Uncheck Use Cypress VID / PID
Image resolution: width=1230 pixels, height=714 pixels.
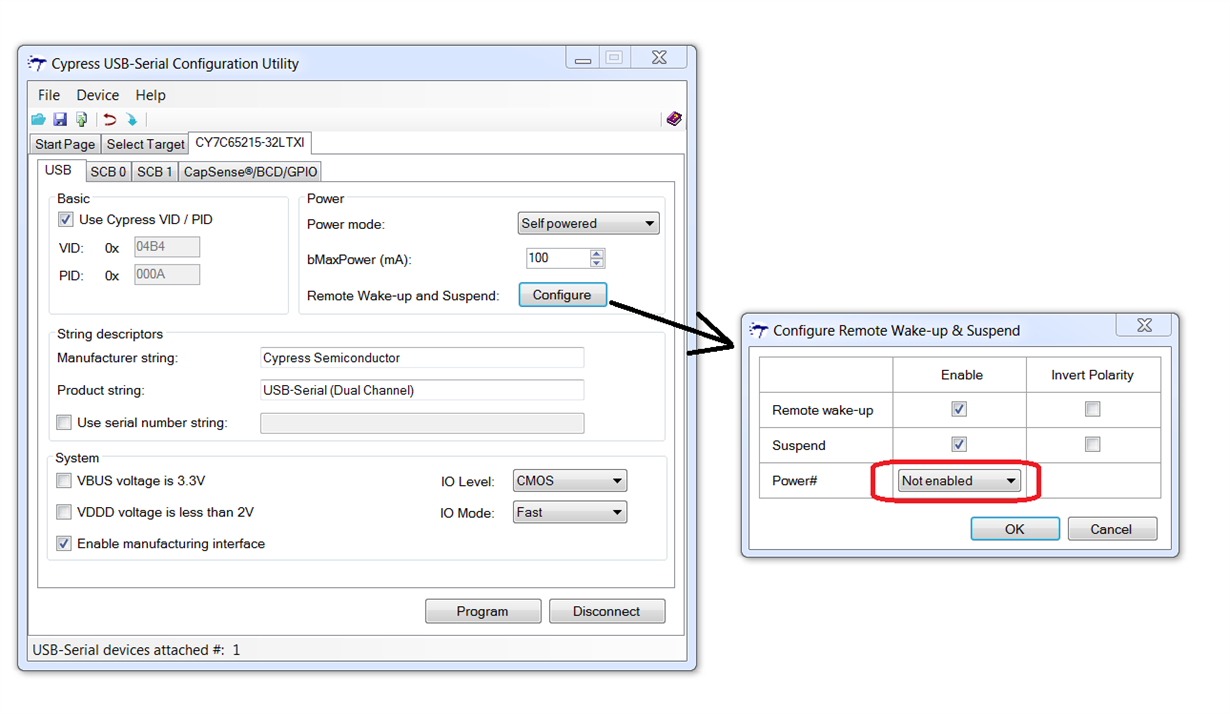coord(65,219)
